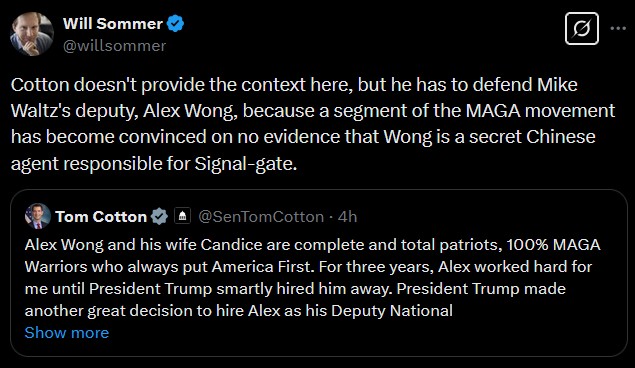This screenshot has width=635, height=368.
Task: Click the 'Signal-gate.' text in Sommer's post
Action: (x=246, y=164)
